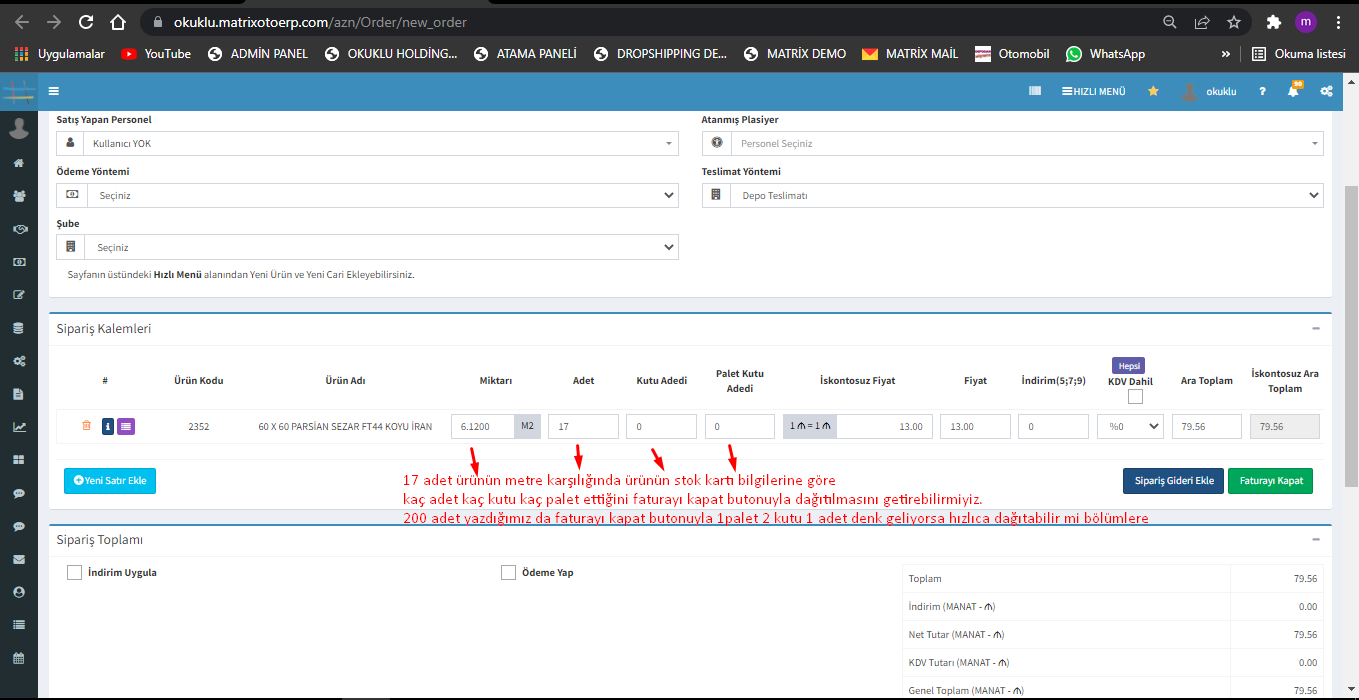Open notifications bell in top bar
The image size is (1359, 700).
click(x=1293, y=91)
